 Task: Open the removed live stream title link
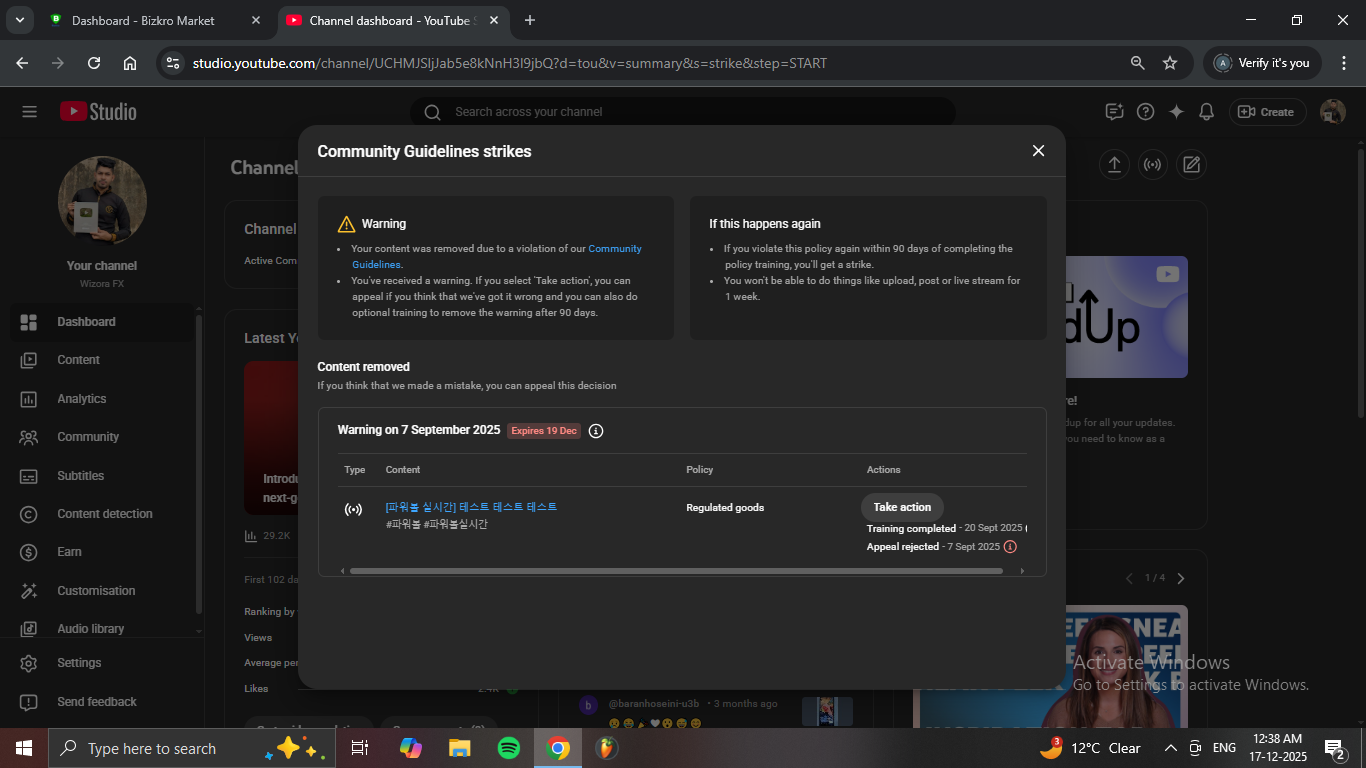pos(471,507)
